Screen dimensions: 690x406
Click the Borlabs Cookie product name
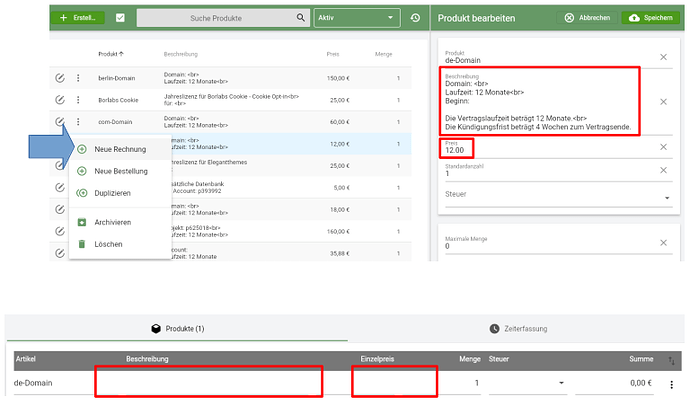[118, 100]
